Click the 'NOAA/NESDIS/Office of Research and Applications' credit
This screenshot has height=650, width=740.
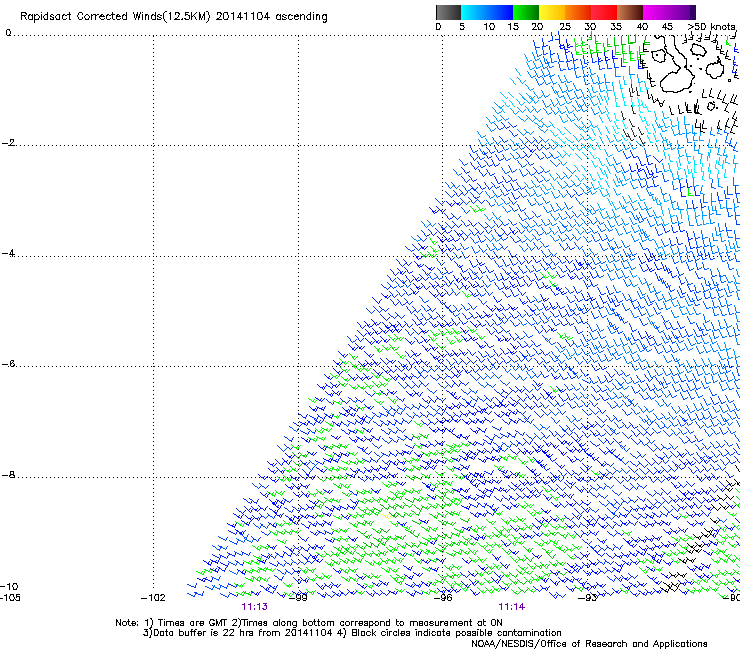(x=589, y=644)
